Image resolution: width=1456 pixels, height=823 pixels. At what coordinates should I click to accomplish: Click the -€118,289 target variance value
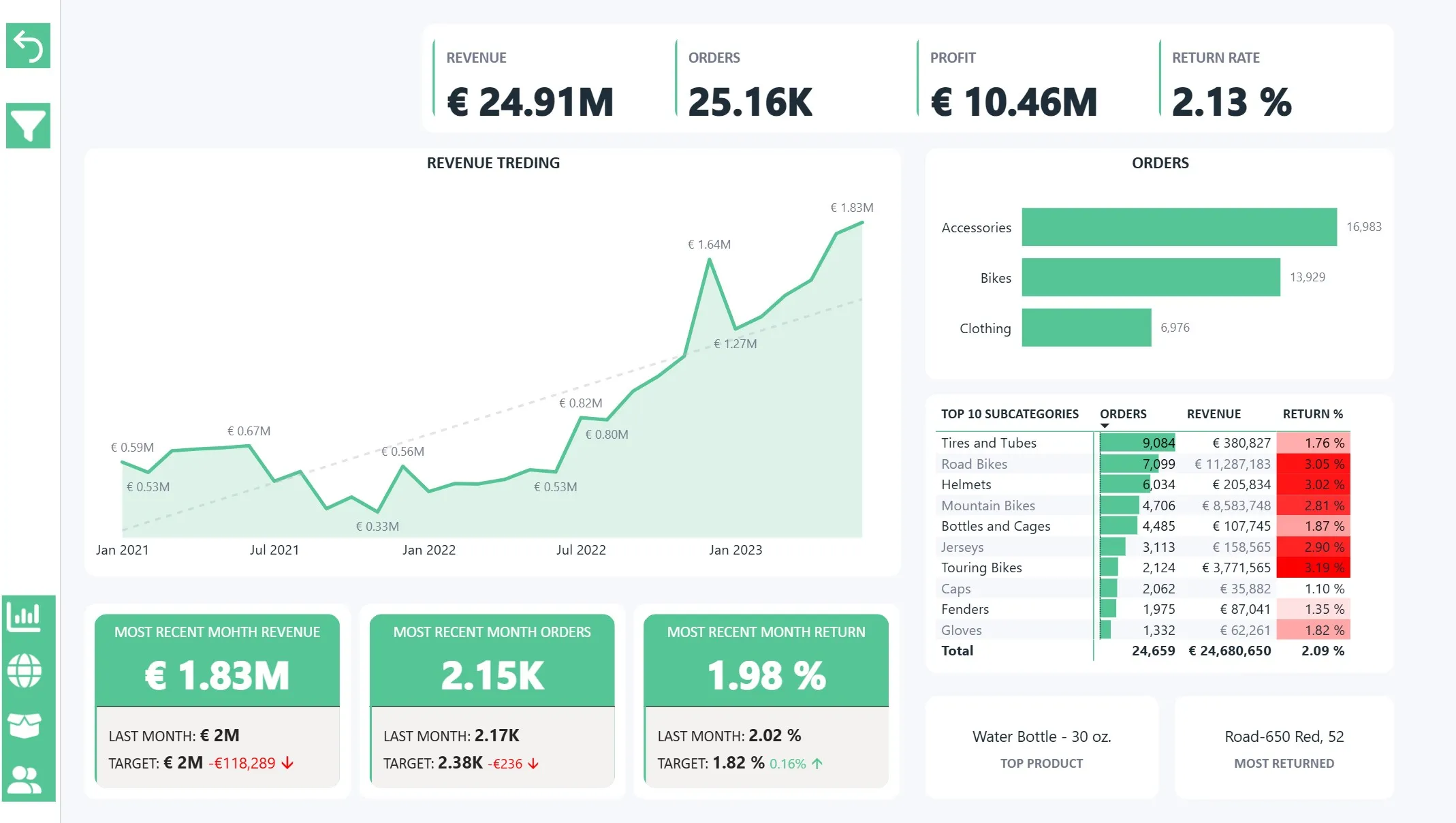click(x=242, y=764)
